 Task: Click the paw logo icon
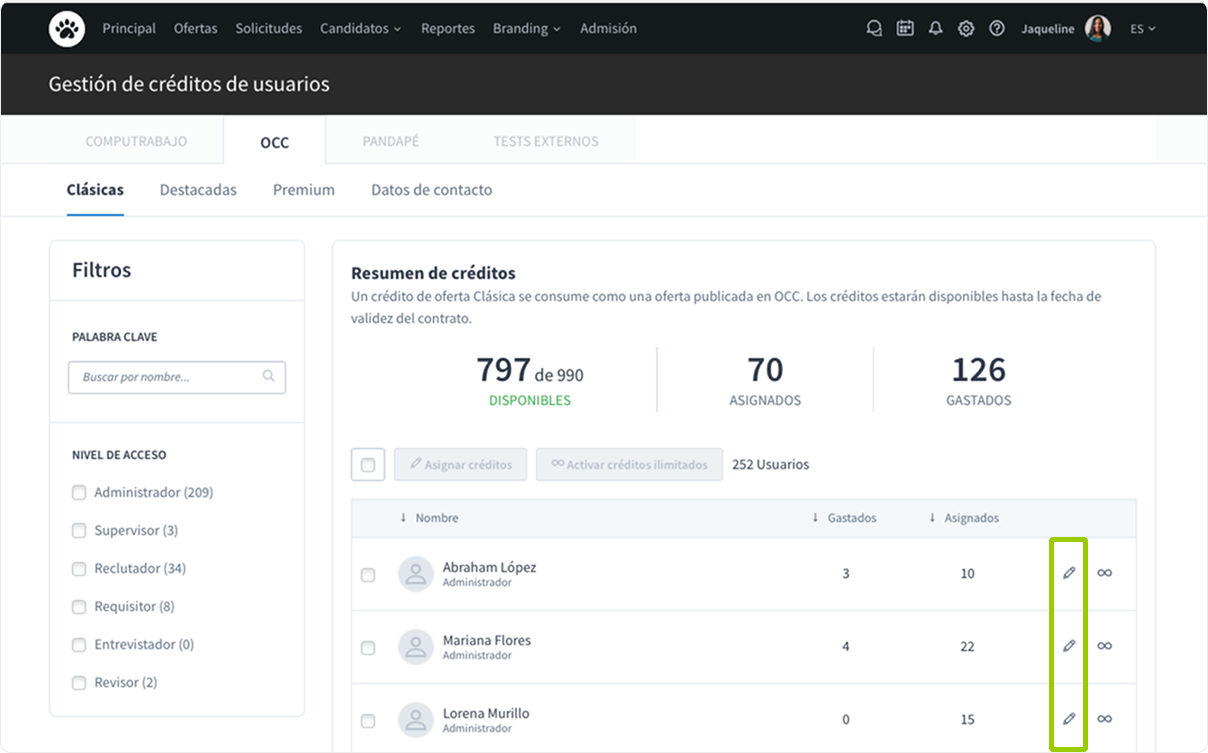click(67, 29)
